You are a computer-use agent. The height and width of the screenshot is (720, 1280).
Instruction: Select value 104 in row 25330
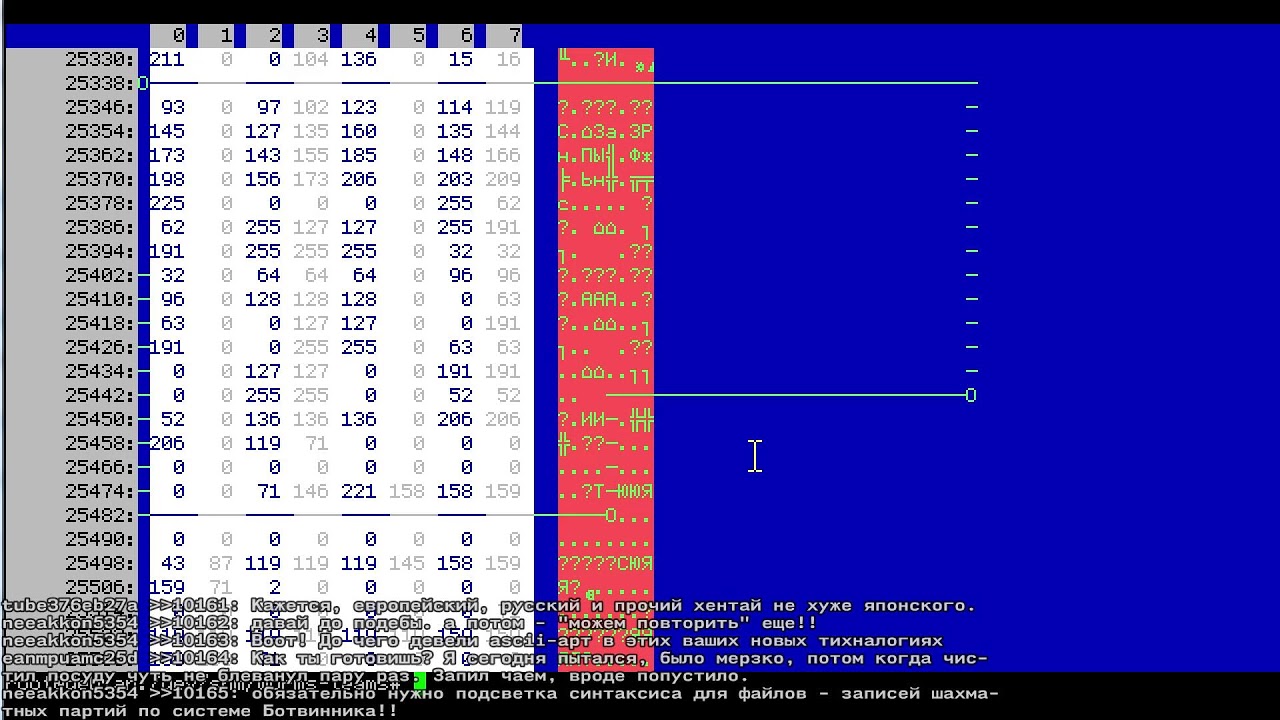coord(311,60)
